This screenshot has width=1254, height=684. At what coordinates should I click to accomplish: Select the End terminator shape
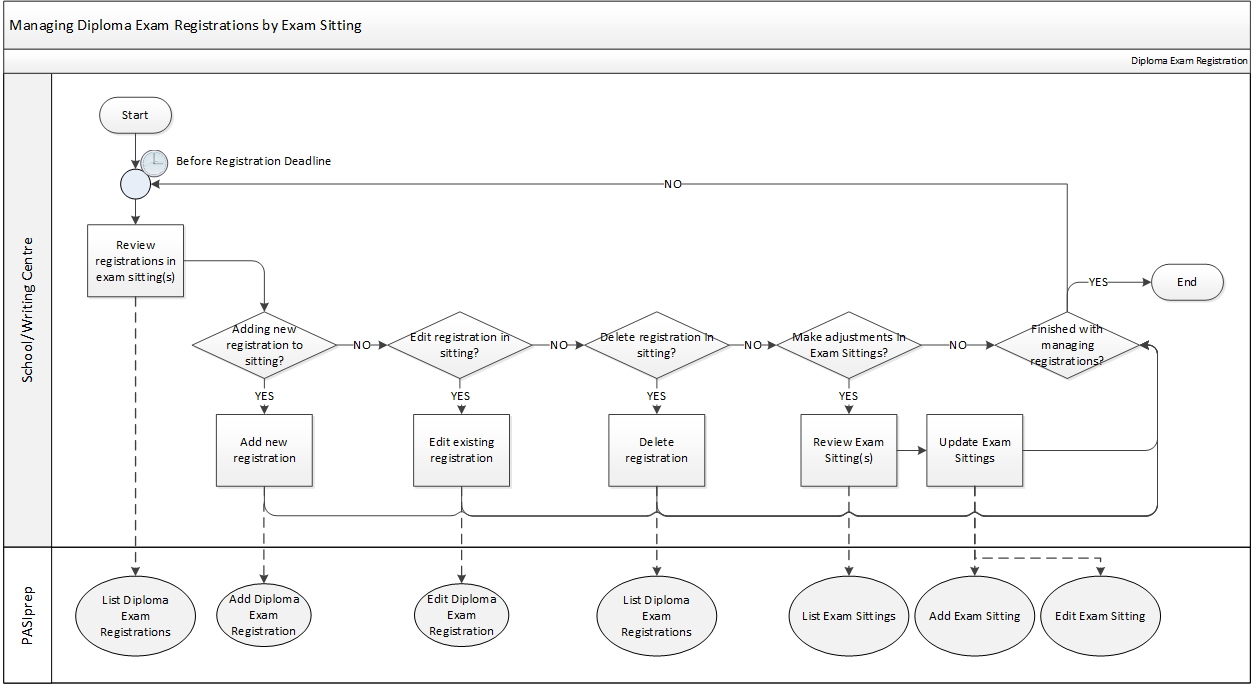(1187, 282)
